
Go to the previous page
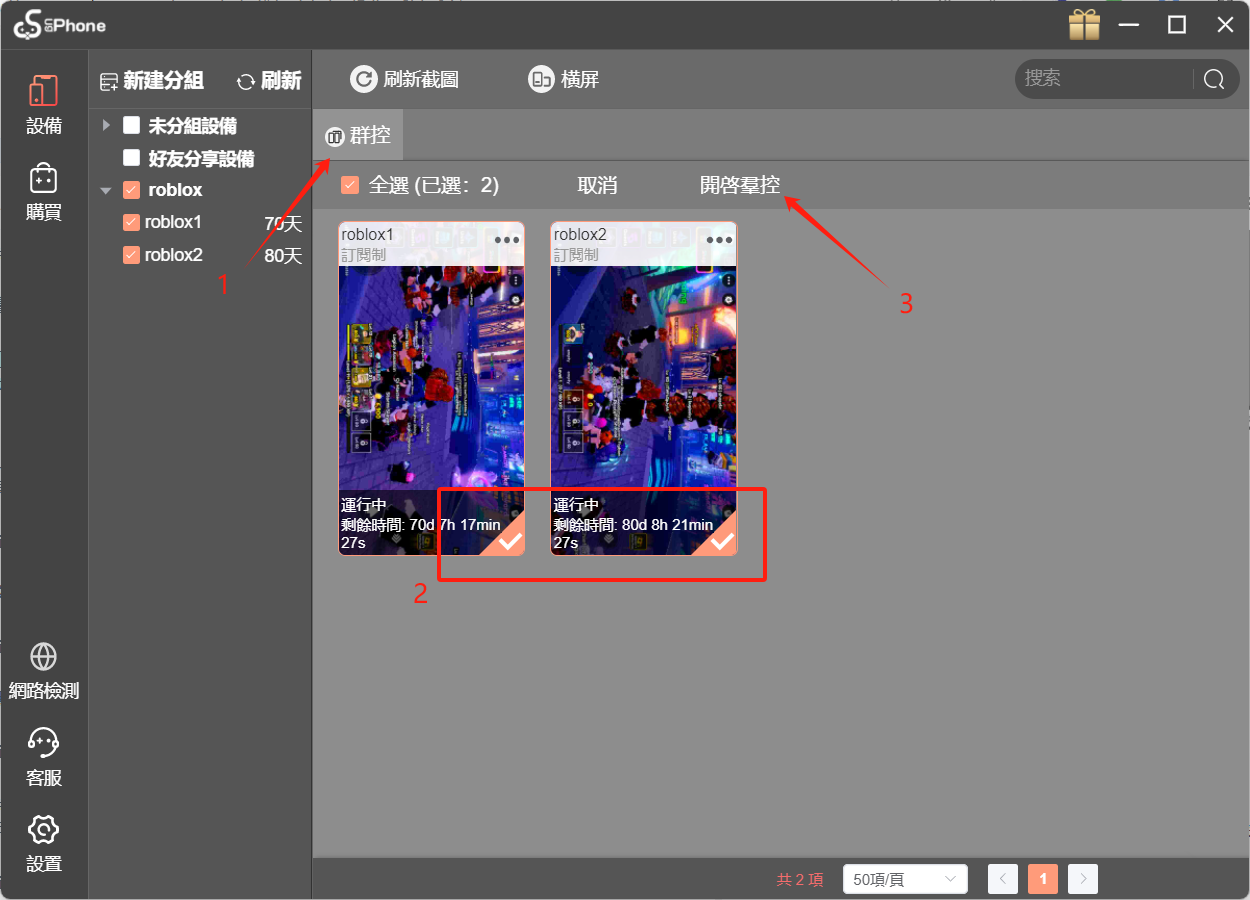coord(1003,879)
